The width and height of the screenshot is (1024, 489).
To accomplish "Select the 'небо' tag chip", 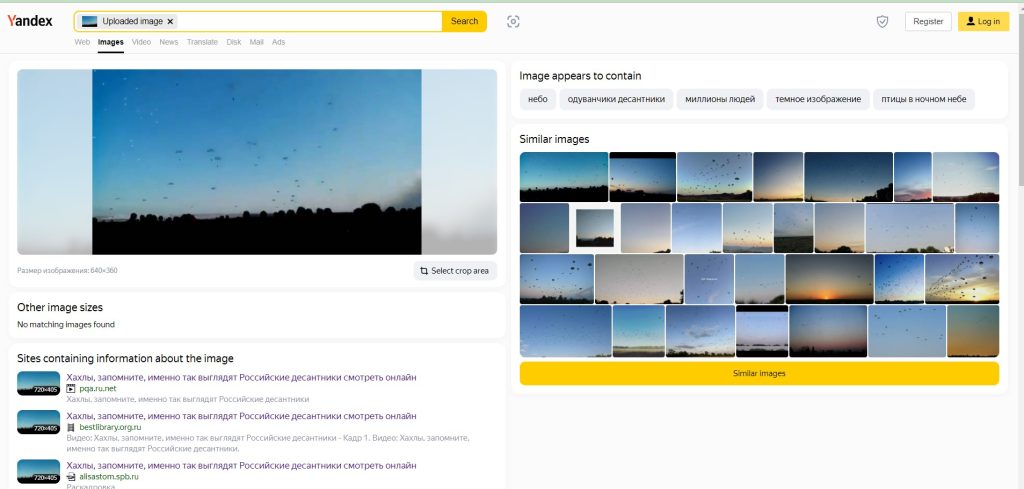I will tap(538, 99).
